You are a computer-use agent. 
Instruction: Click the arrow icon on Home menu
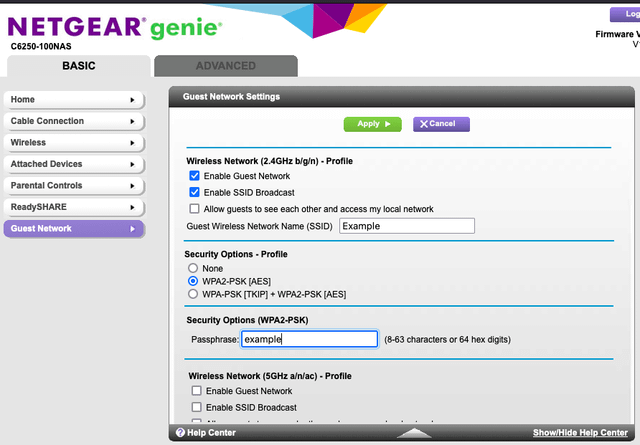click(x=132, y=100)
